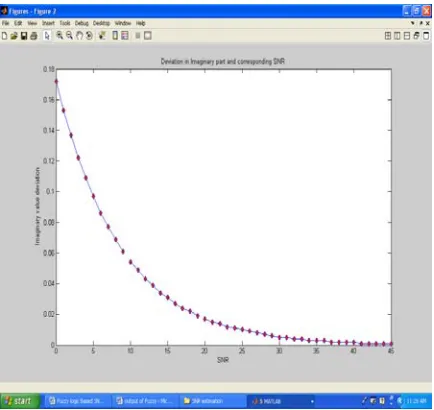Expand the 5 MATLAB taskbar group

click(282, 401)
